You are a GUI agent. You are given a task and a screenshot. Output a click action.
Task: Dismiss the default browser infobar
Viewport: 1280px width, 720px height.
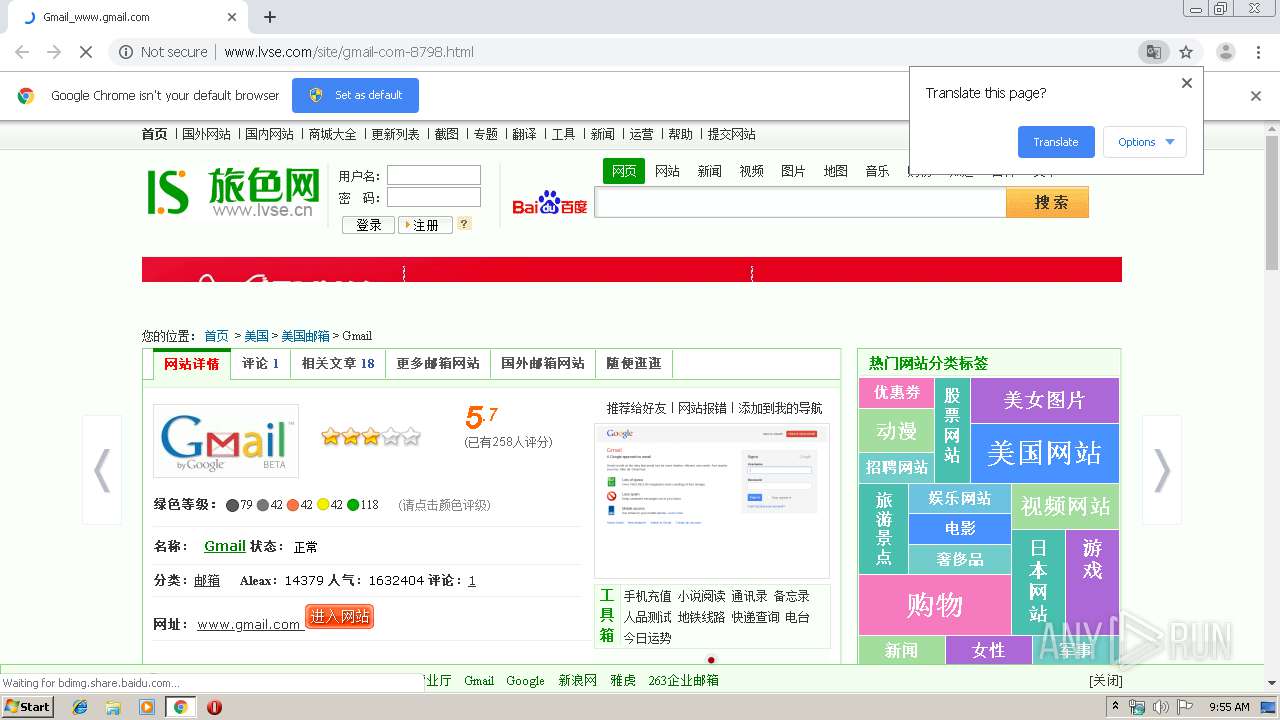[x=1256, y=96]
